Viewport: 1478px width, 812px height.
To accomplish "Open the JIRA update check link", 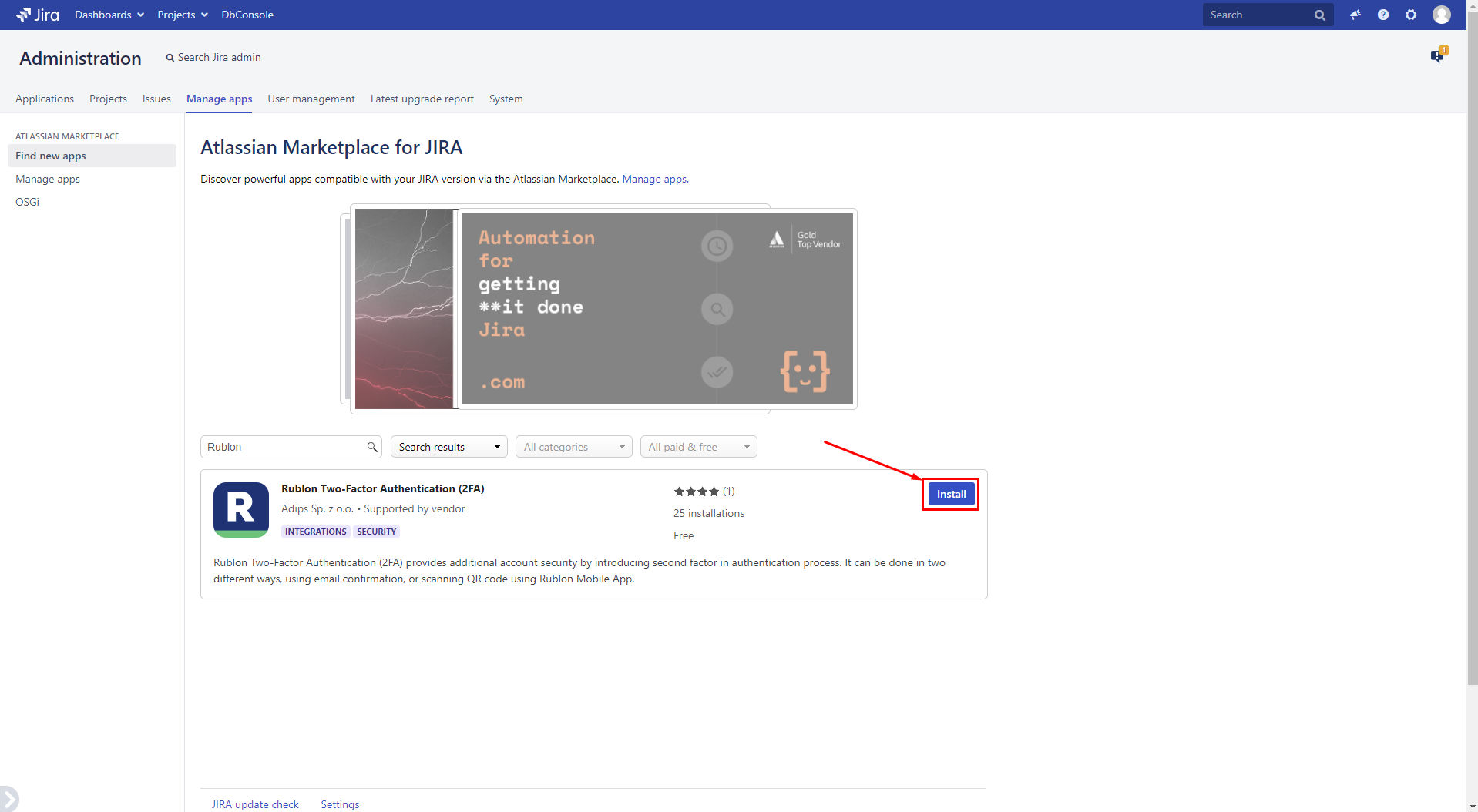I will click(x=255, y=804).
